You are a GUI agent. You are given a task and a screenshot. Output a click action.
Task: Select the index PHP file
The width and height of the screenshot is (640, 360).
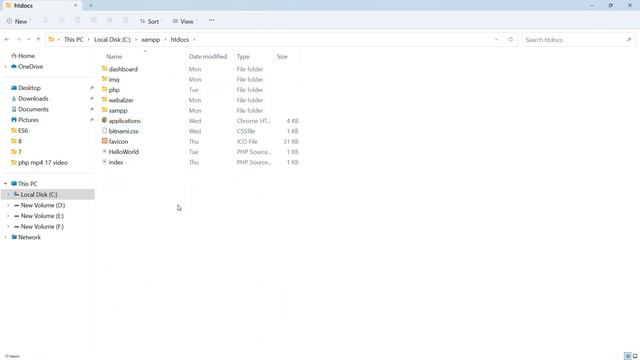112,162
